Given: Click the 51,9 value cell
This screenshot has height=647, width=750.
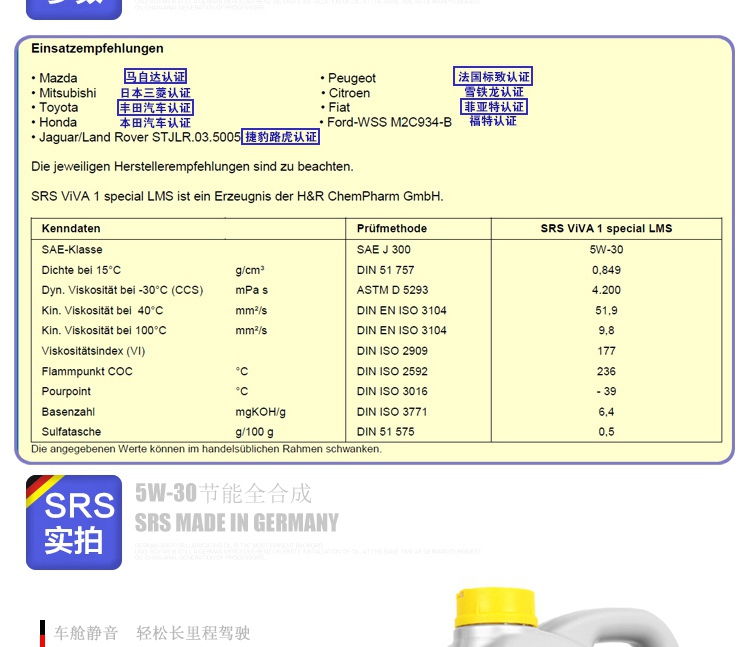Looking at the screenshot, I should coord(606,310).
